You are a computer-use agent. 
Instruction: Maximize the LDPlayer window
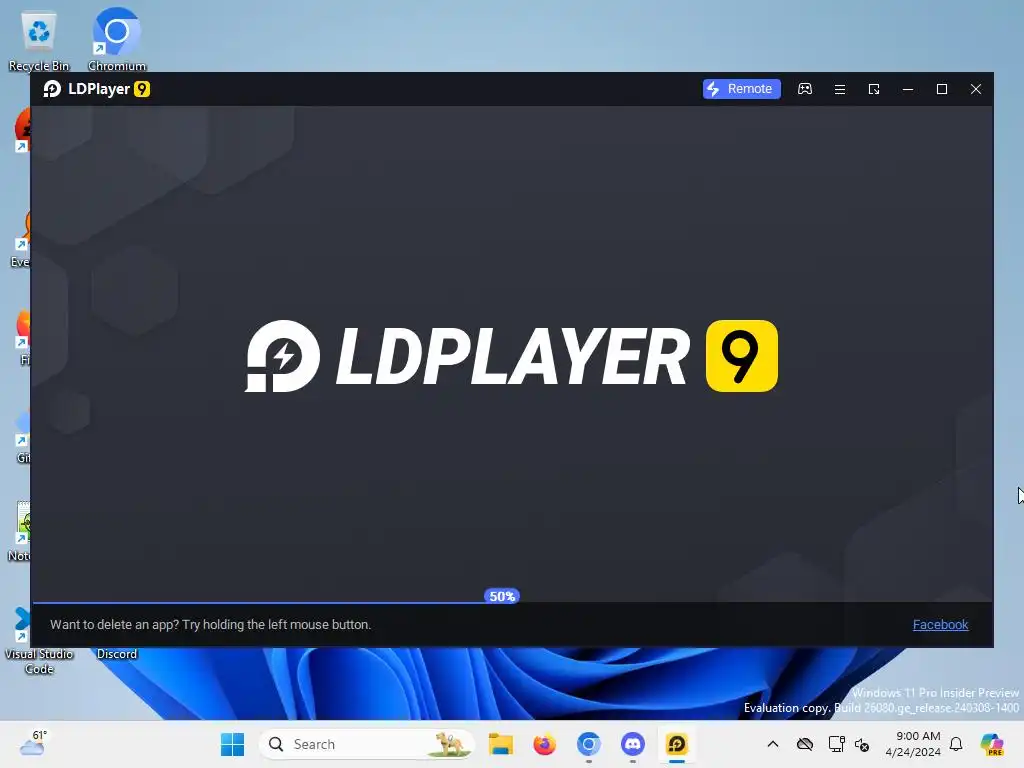click(942, 89)
